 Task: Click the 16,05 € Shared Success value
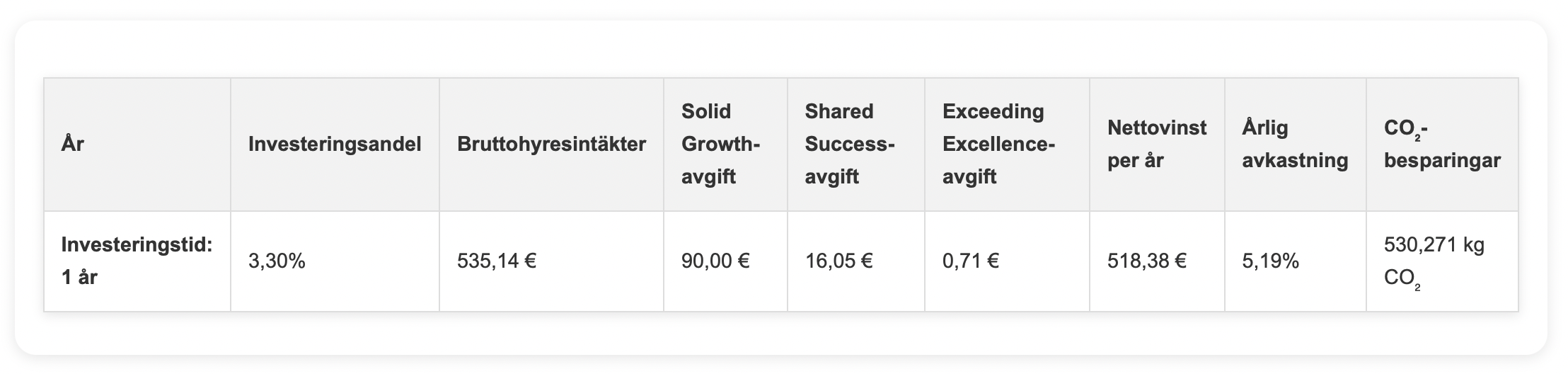coord(839,262)
